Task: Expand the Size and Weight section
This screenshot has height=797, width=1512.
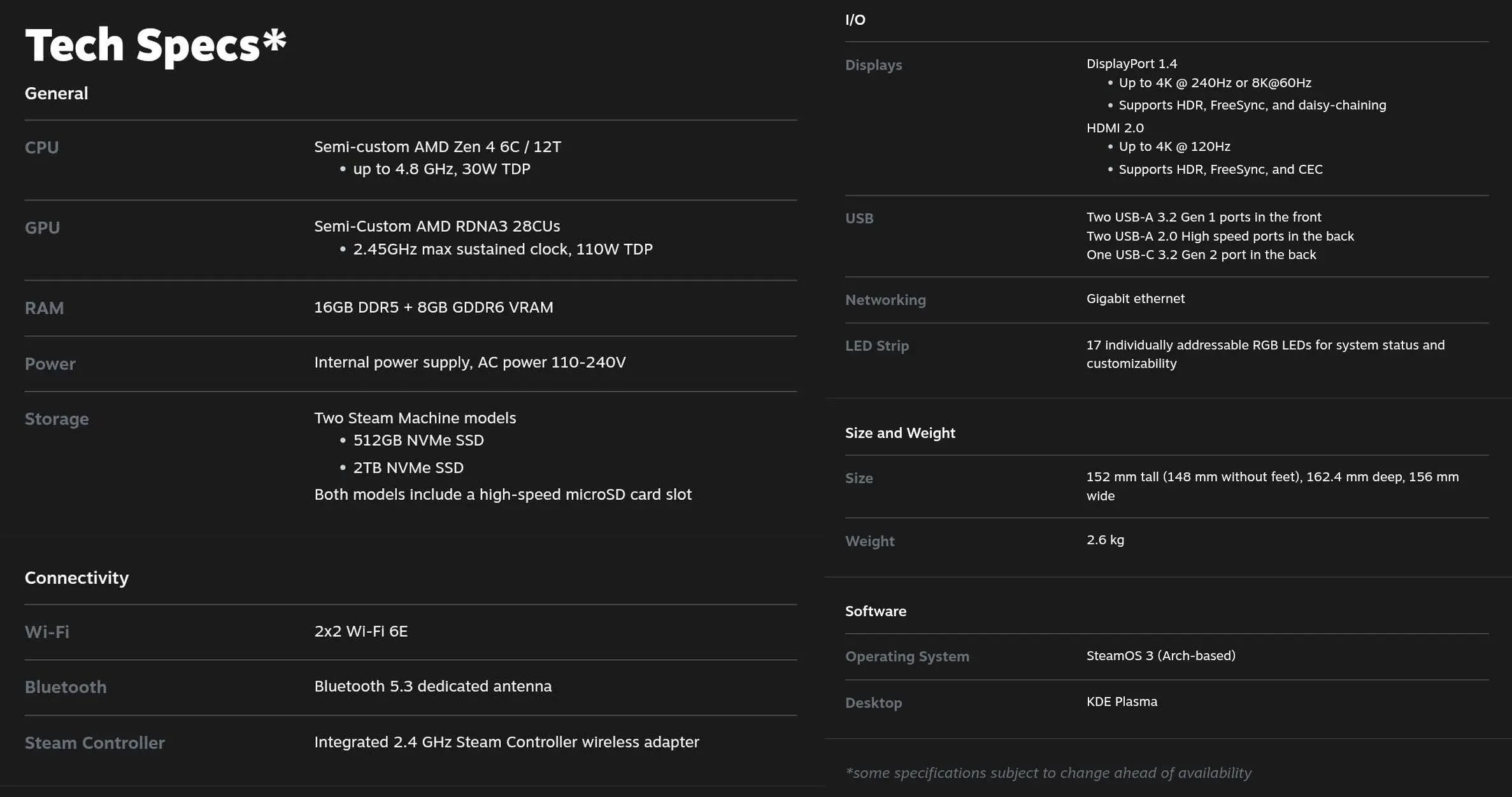Action: click(x=900, y=432)
